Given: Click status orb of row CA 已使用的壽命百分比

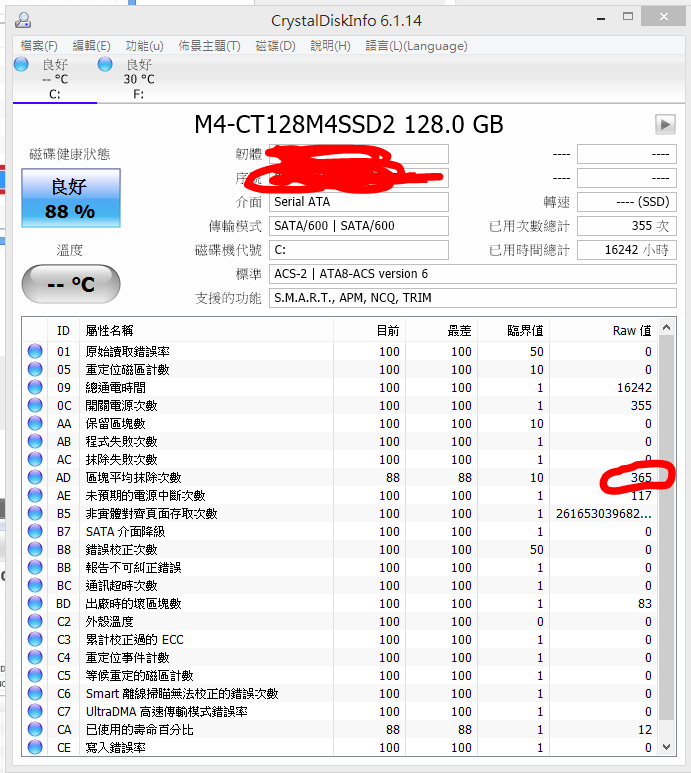Looking at the screenshot, I should tap(35, 729).
